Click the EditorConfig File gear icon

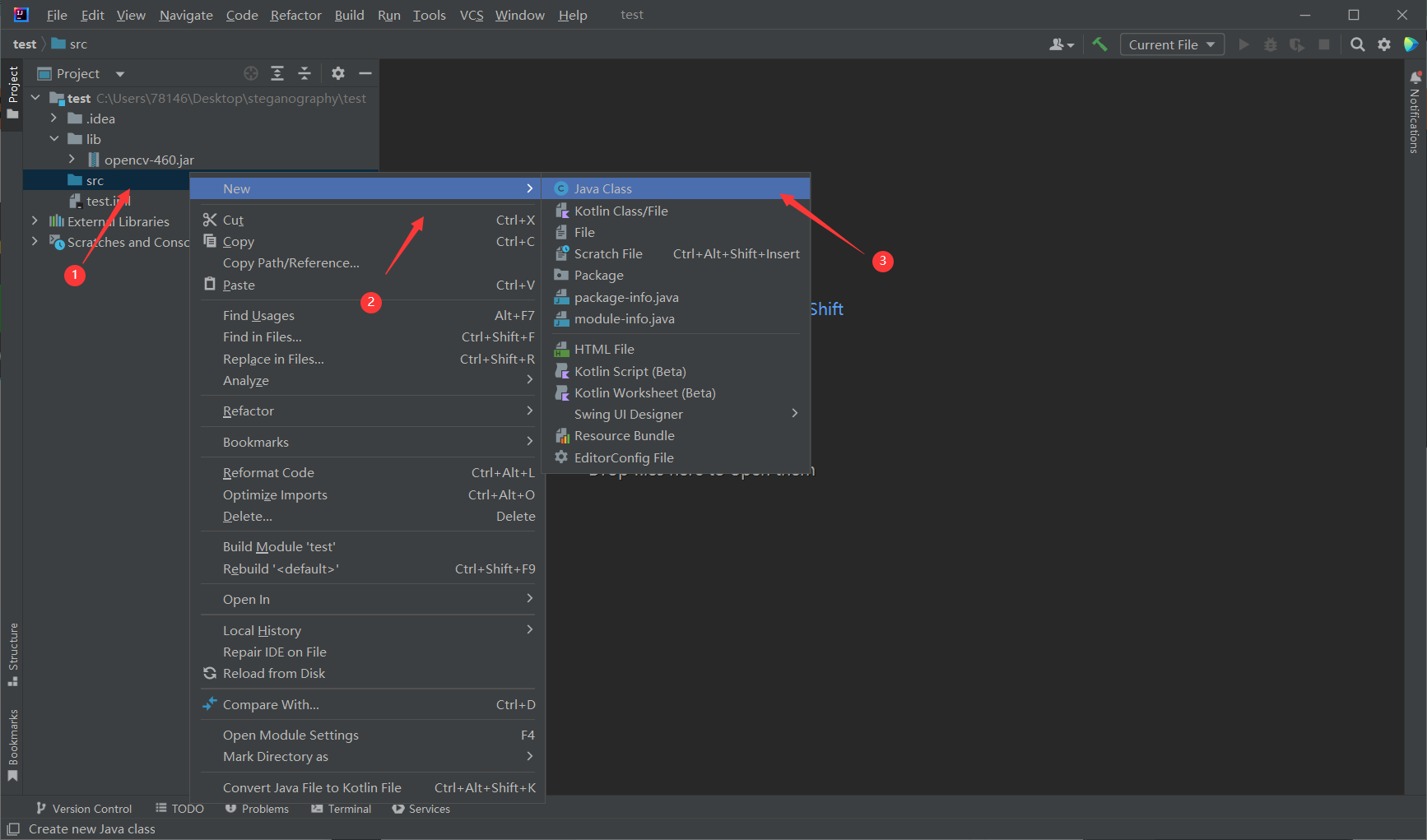(561, 457)
